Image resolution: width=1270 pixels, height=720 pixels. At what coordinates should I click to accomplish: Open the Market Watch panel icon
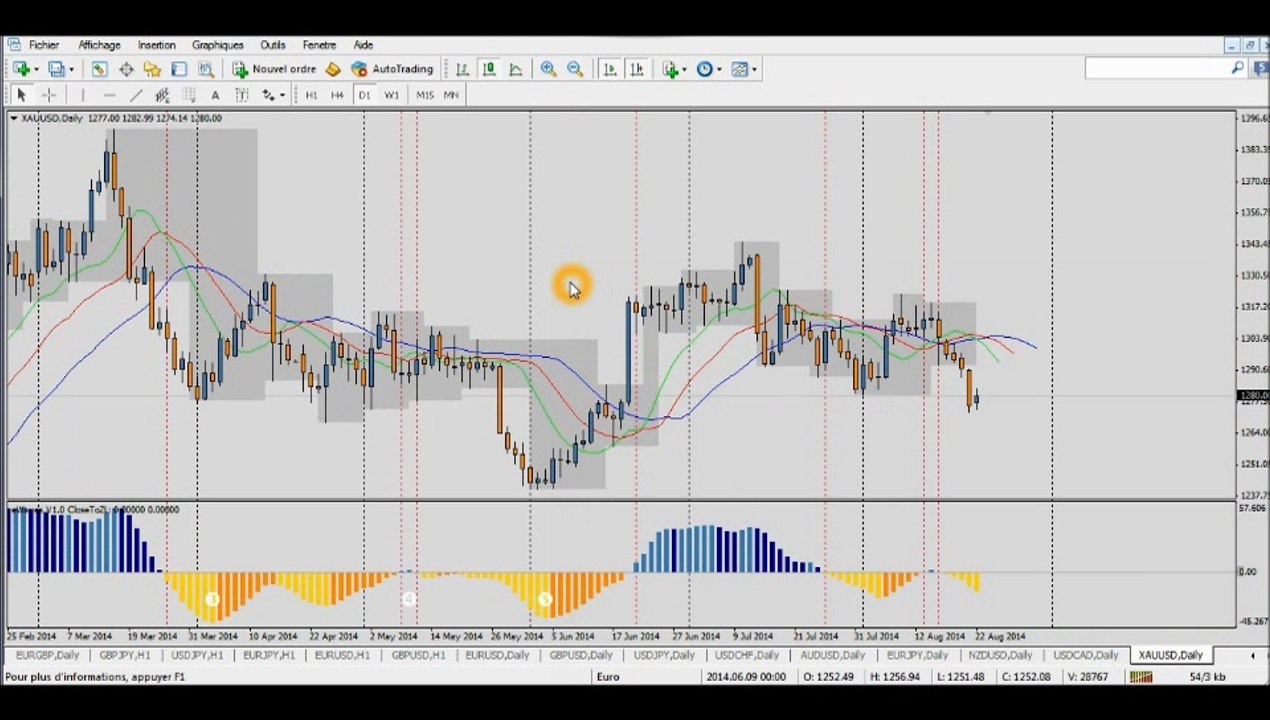coord(99,69)
